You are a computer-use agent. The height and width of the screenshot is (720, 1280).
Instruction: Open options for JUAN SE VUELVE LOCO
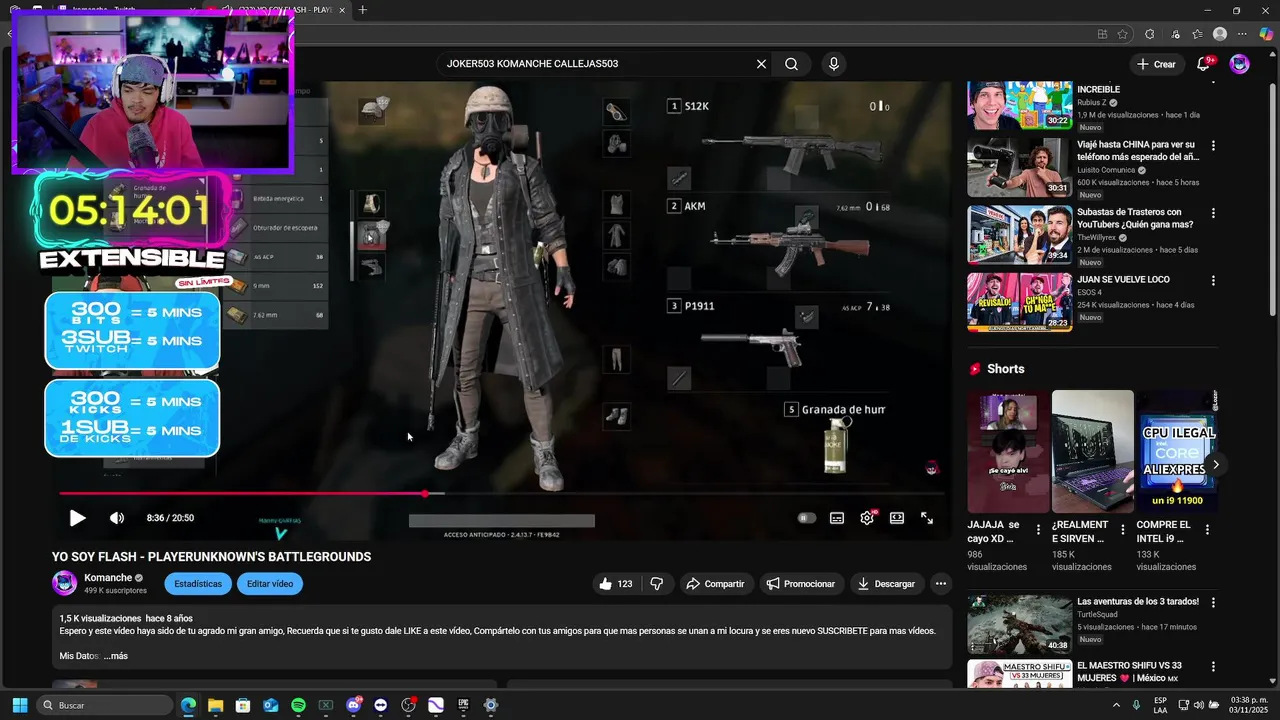pos(1213,281)
